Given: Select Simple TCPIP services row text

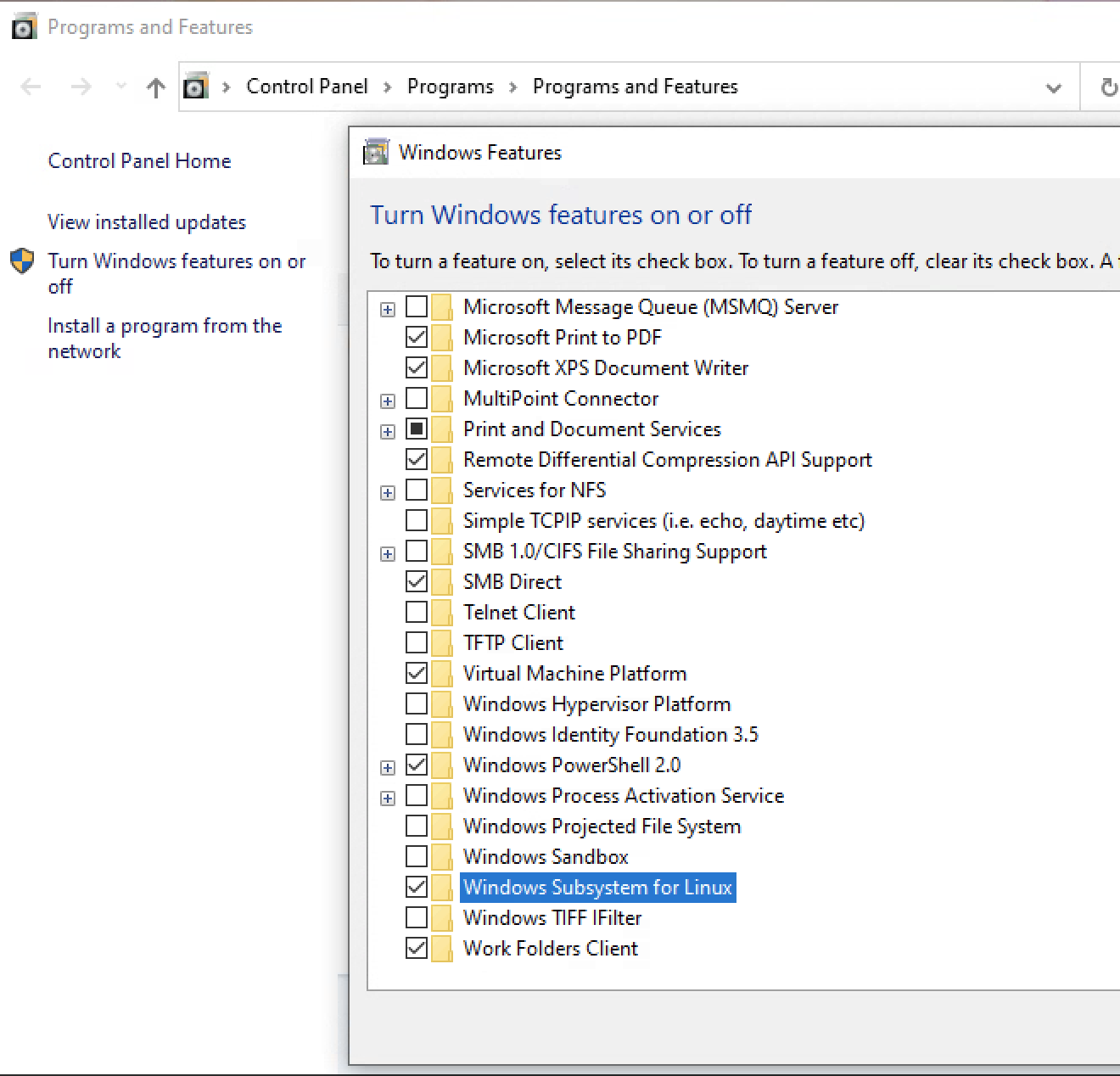Looking at the screenshot, I should click(x=664, y=521).
